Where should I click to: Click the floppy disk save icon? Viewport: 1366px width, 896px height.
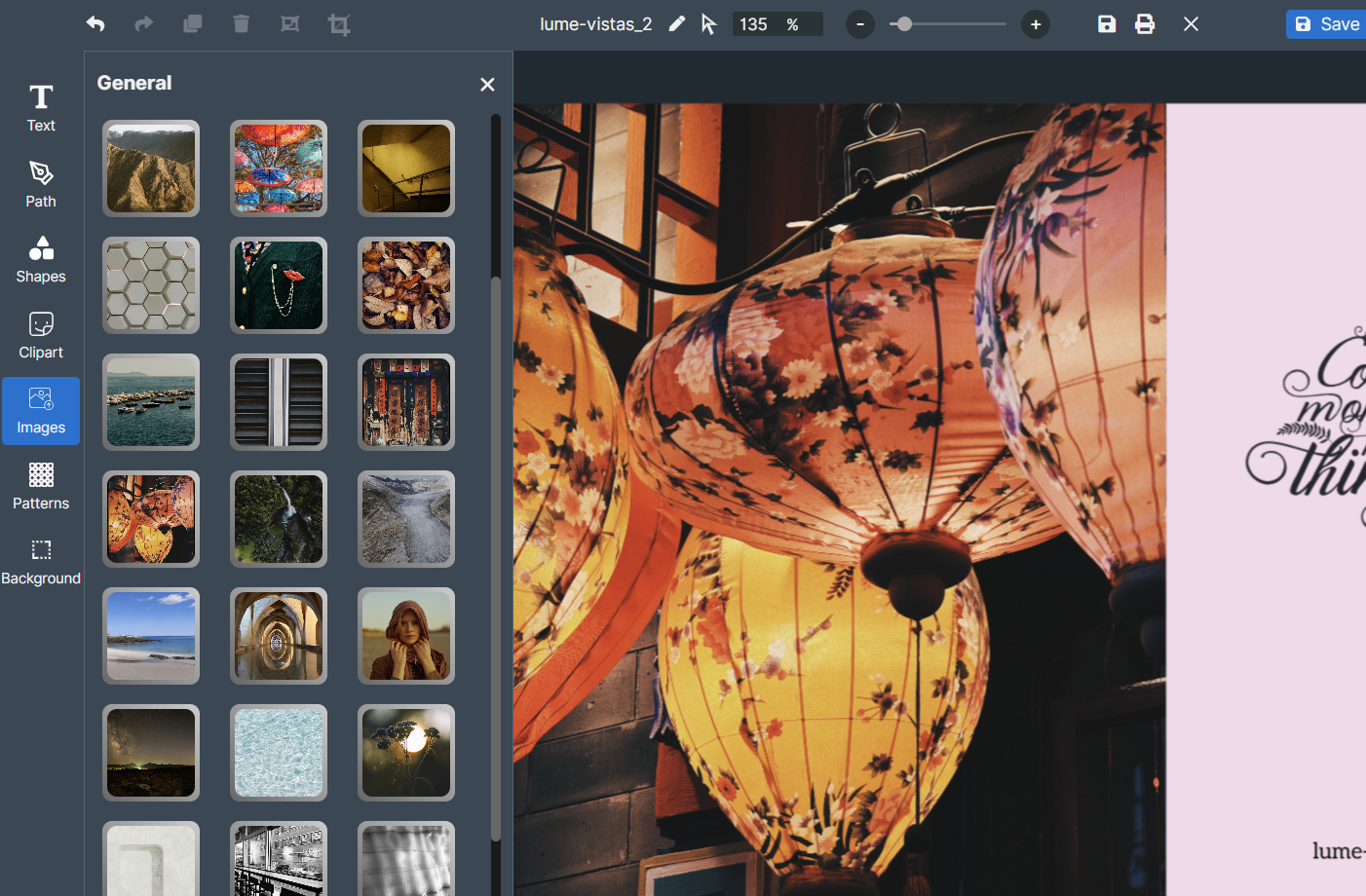(x=1107, y=24)
